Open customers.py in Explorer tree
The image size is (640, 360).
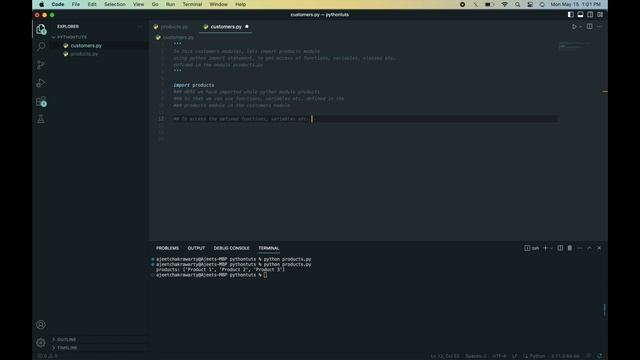point(86,46)
